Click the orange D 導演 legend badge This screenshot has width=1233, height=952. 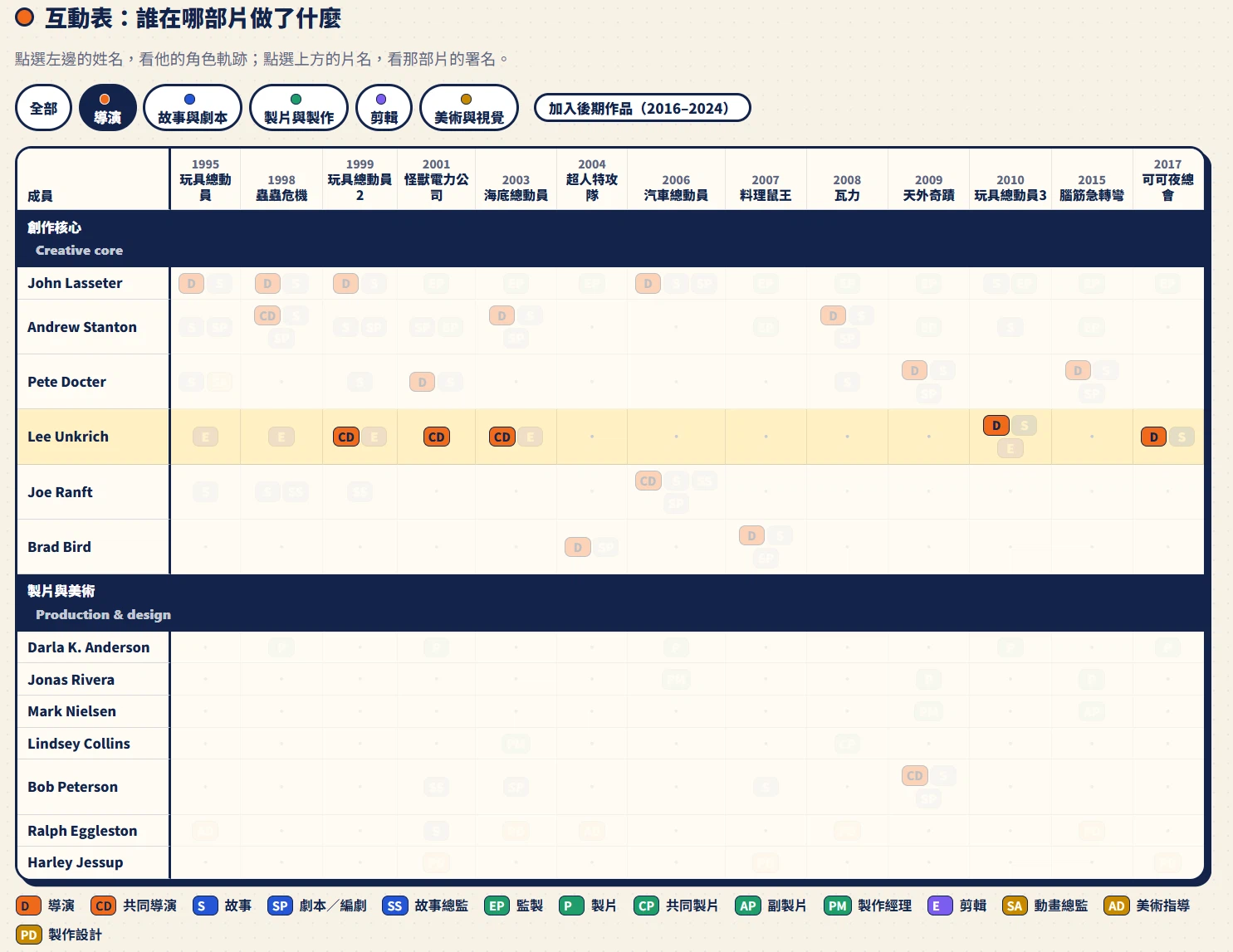(x=28, y=906)
